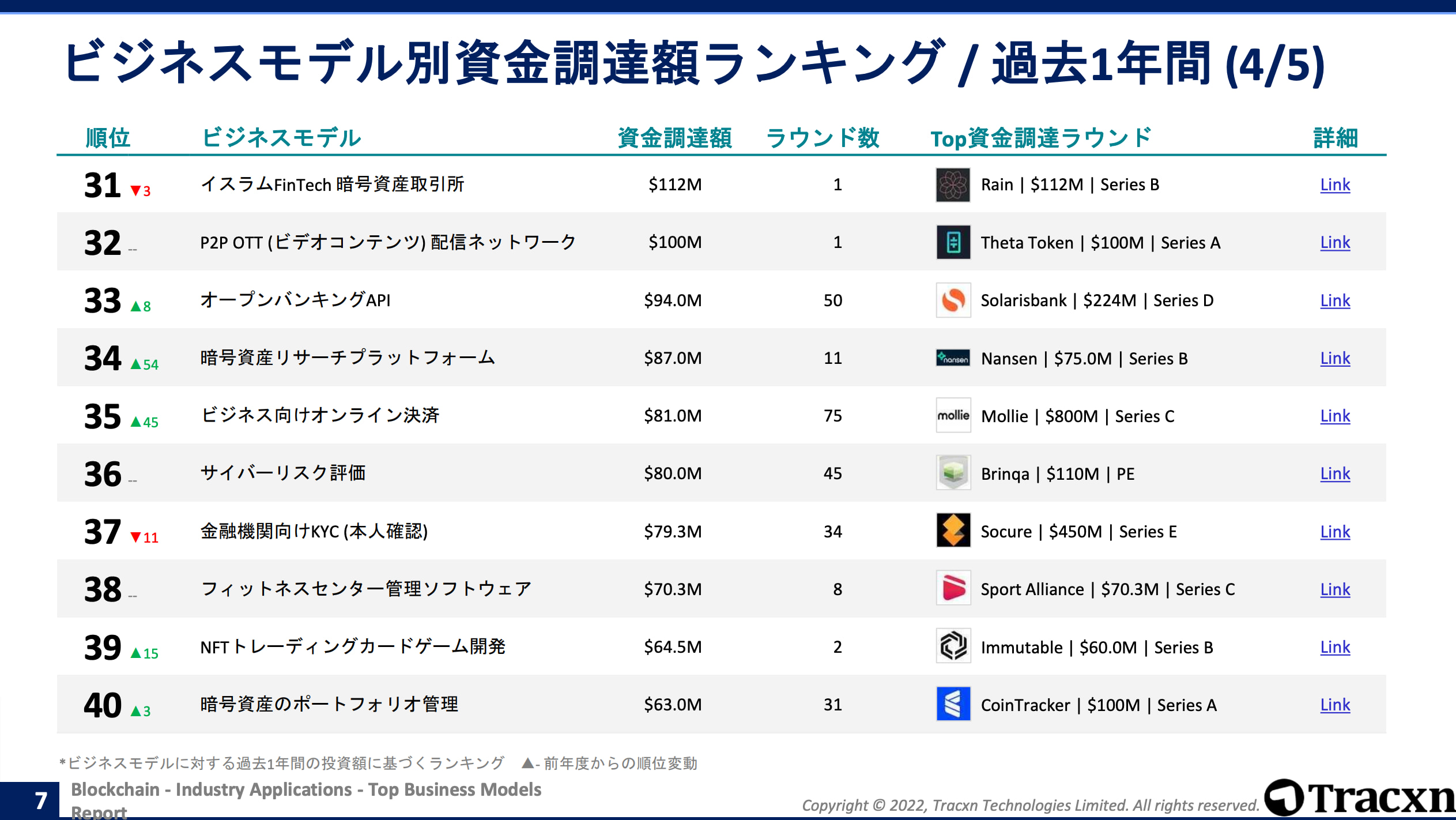The image size is (1456, 820).
Task: Click the Socure logo icon
Action: click(952, 531)
